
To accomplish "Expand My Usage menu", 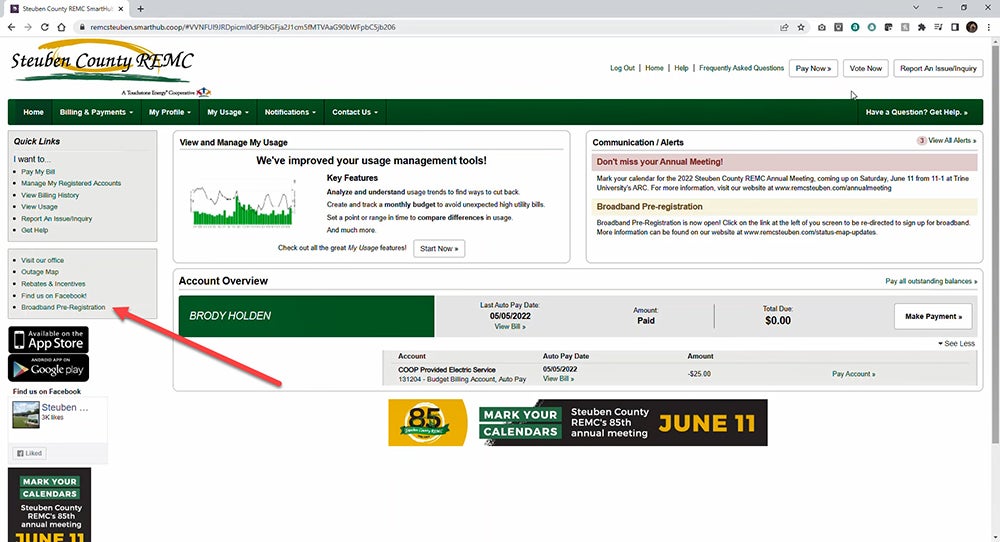I will [x=228, y=112].
